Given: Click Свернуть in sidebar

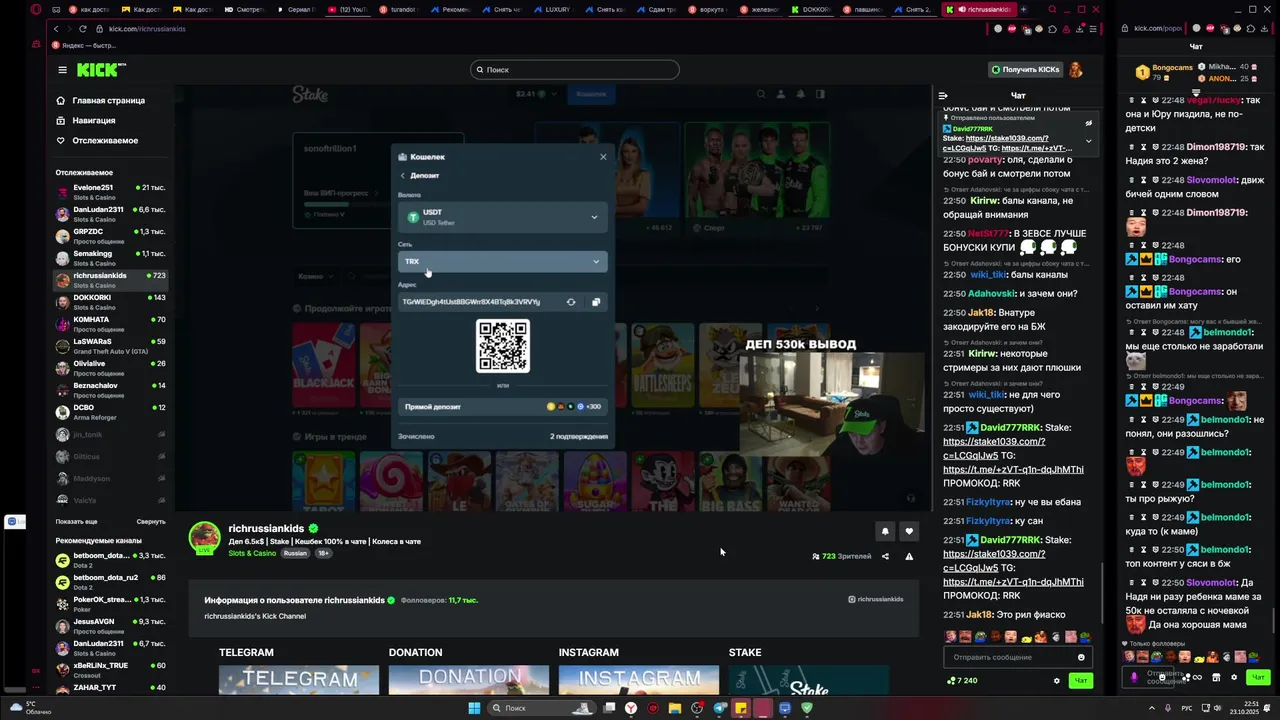Looking at the screenshot, I should 151,521.
